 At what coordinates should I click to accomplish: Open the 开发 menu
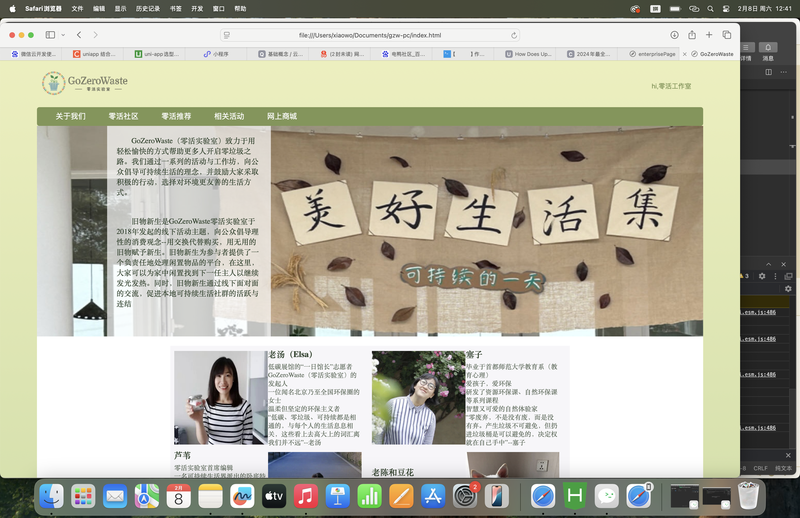click(197, 8)
